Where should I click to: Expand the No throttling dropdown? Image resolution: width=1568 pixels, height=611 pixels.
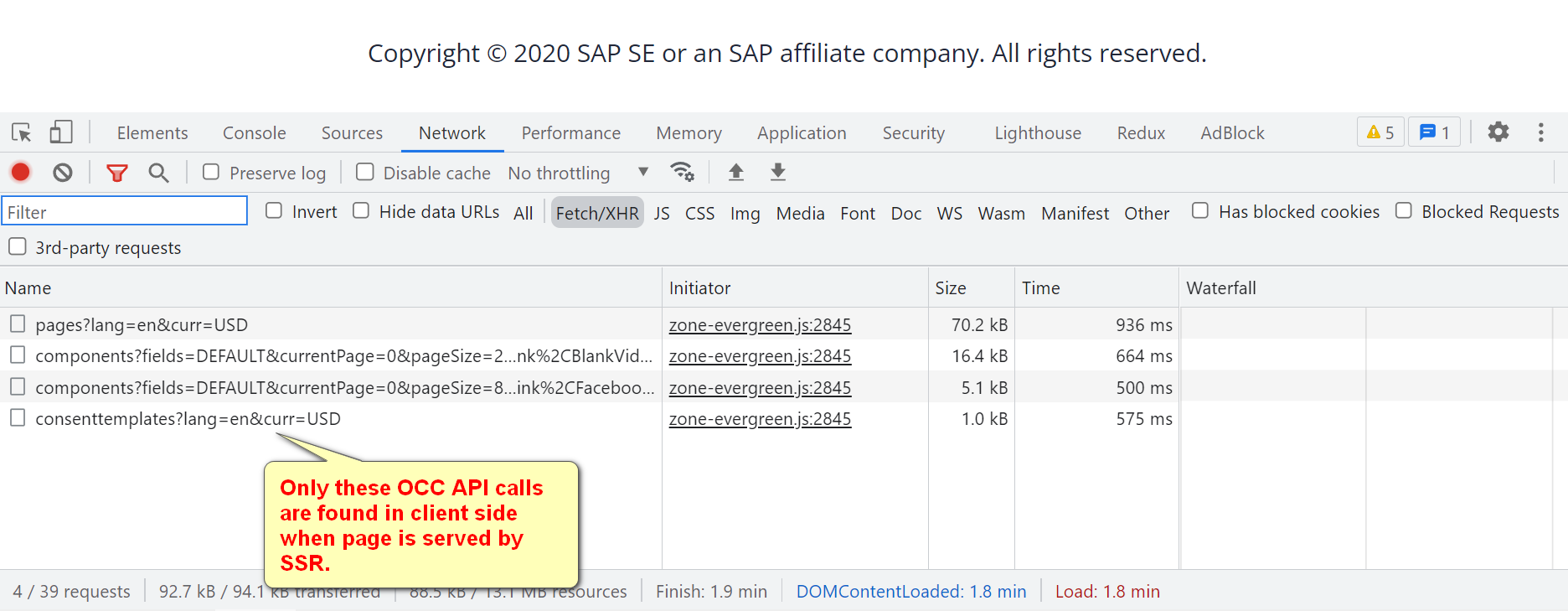578,173
